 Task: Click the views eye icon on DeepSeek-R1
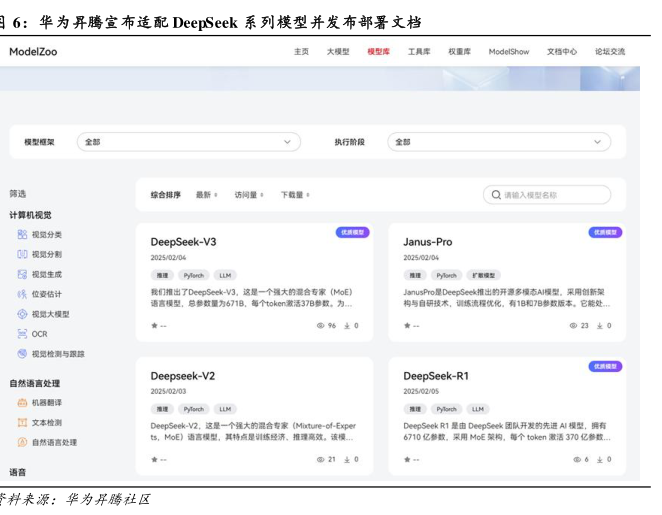click(x=577, y=459)
